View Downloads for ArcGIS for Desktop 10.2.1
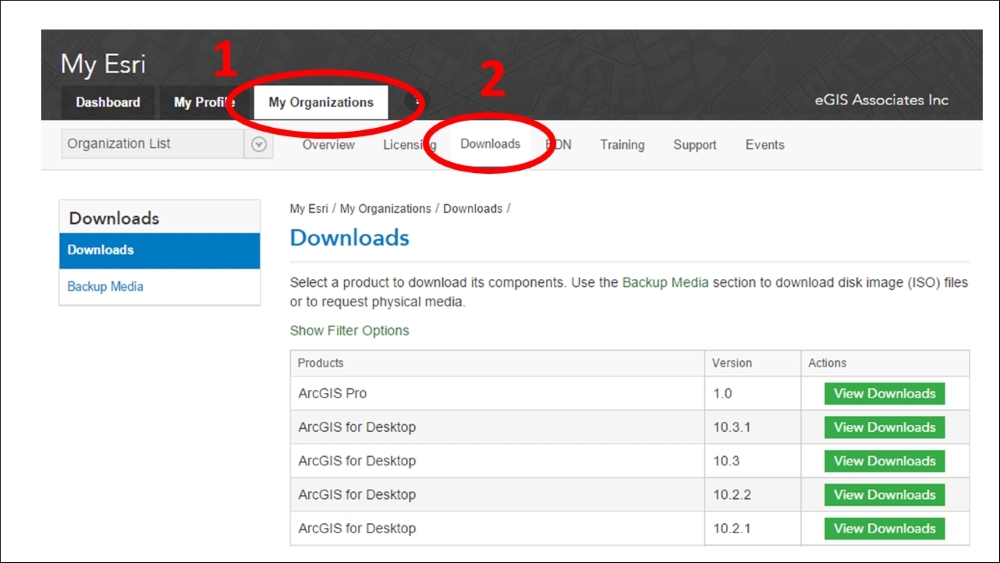Screen dimensions: 1000x563 click(885, 529)
